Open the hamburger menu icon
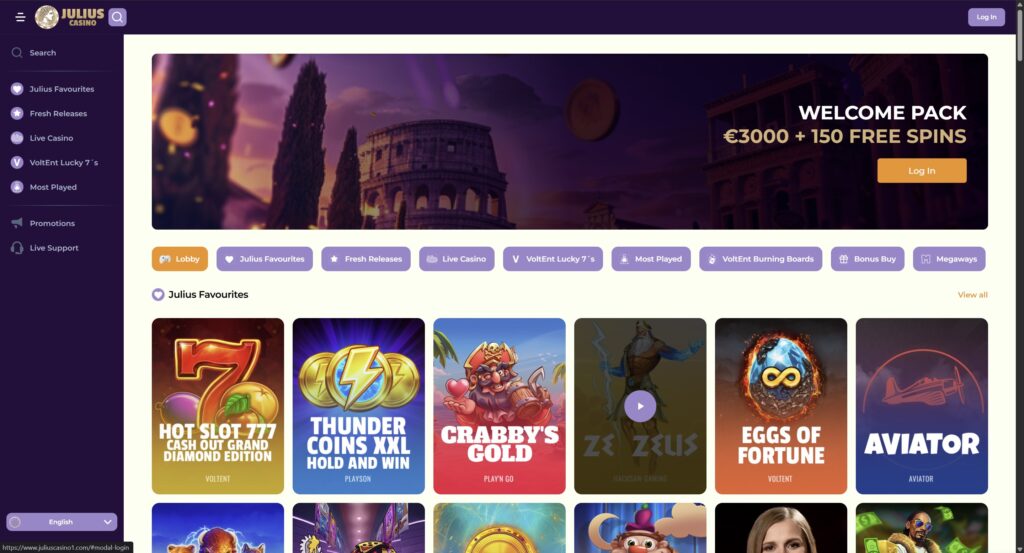This screenshot has width=1024, height=553. tap(20, 17)
